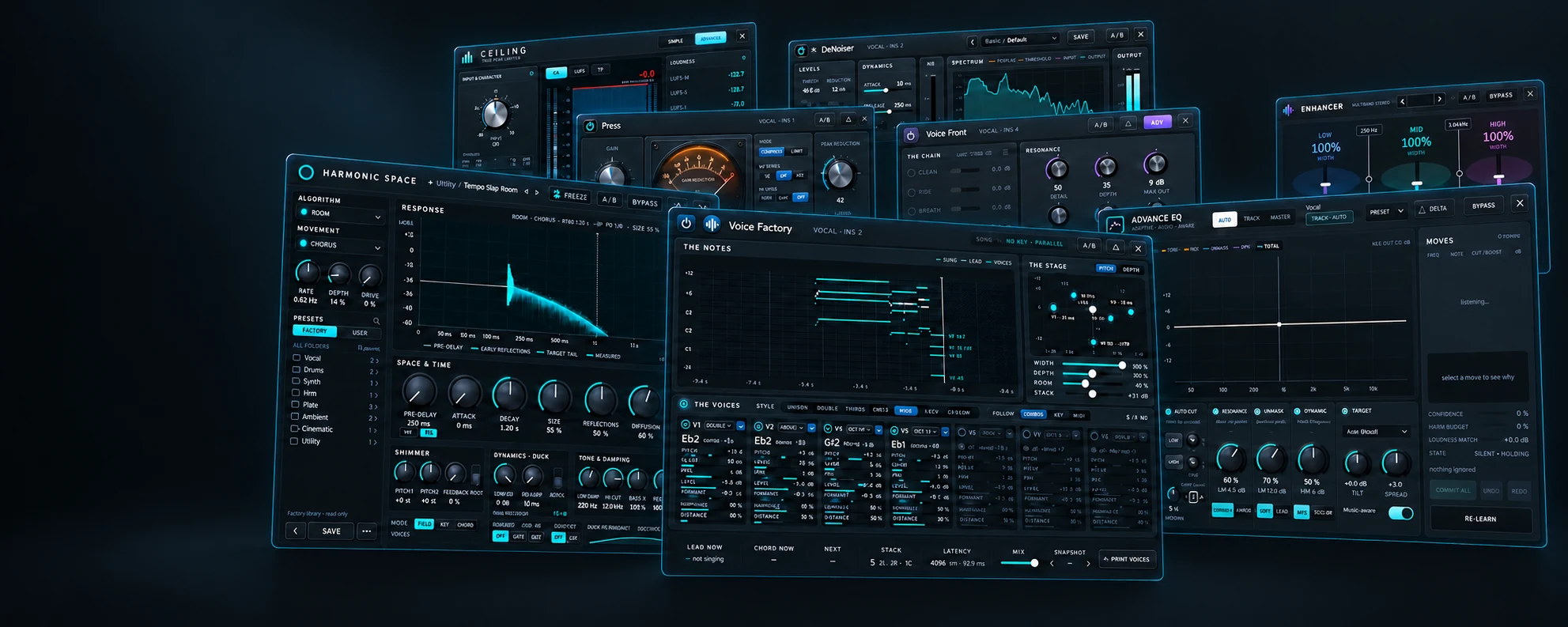Screen dimensions: 1568x627
Task: Click the back arrow button in Harmonic Space footer
Action: pos(296,531)
